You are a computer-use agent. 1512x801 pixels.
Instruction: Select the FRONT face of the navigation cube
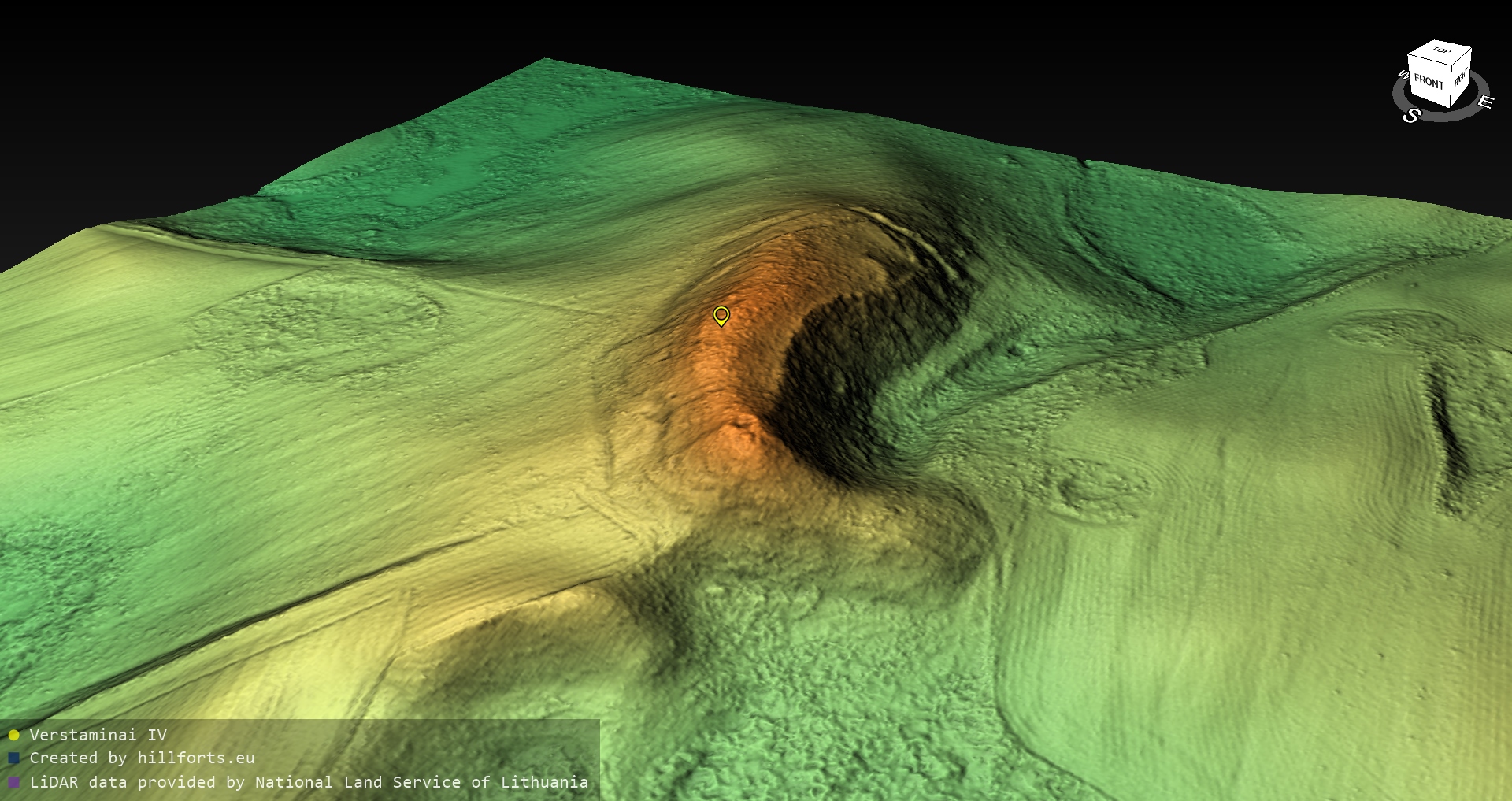point(1428,82)
